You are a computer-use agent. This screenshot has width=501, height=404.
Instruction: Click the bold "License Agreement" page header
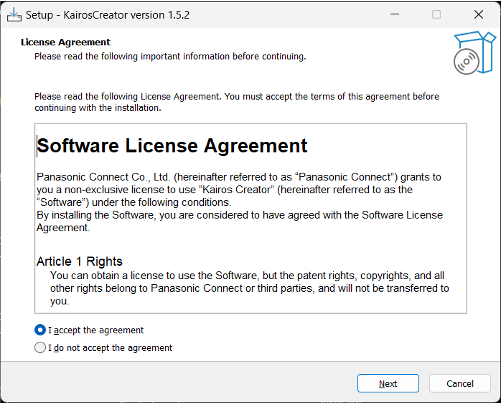click(x=65, y=42)
